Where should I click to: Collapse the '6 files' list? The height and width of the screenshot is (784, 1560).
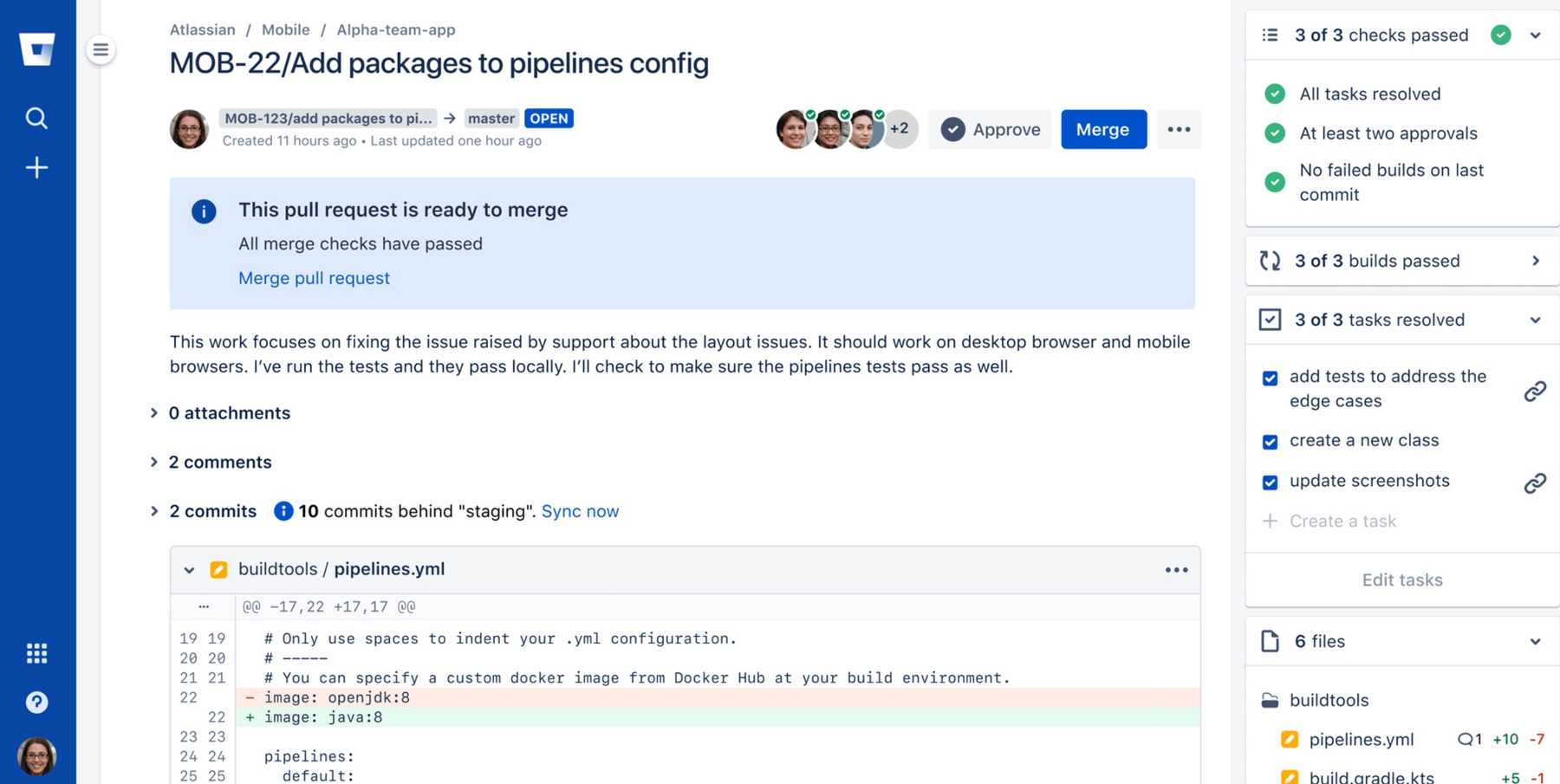(1536, 641)
